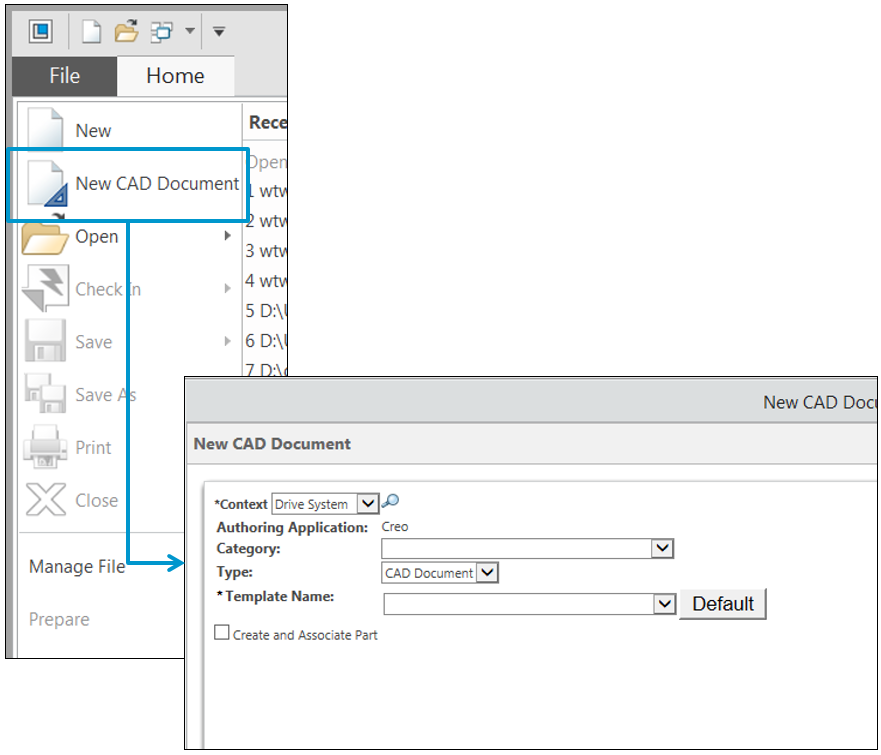Click the Print printer icon
881x755 pixels.
tap(45, 447)
